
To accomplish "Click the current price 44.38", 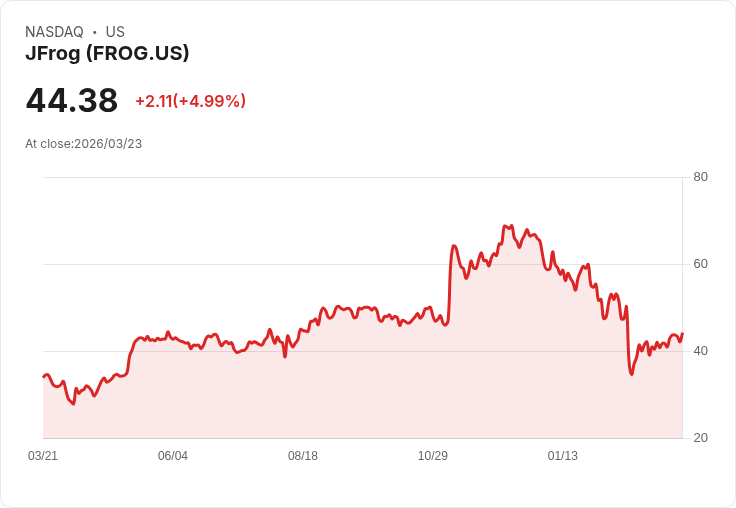I will pyautogui.click(x=72, y=100).
